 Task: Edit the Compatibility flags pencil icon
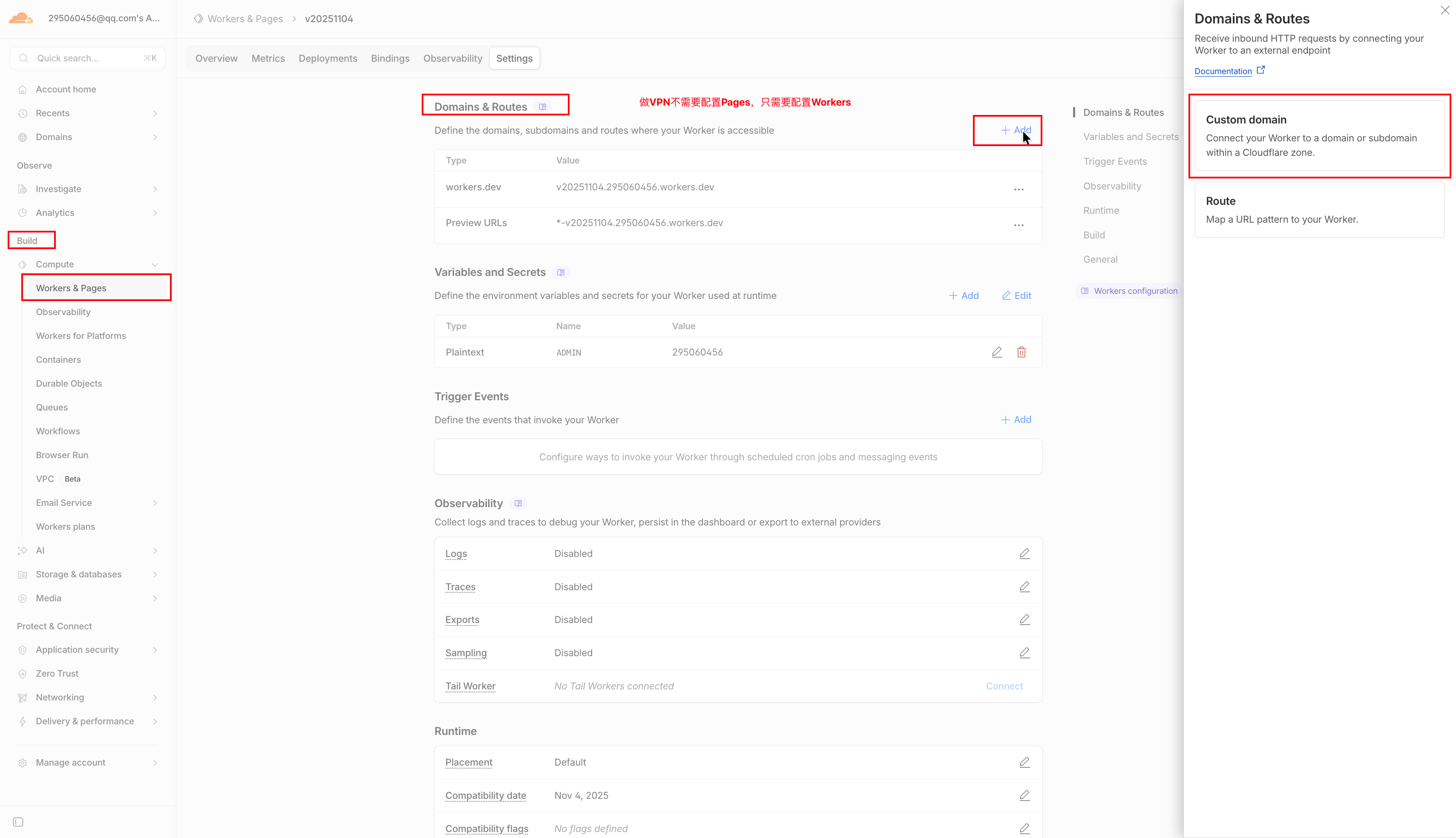[x=1025, y=829]
